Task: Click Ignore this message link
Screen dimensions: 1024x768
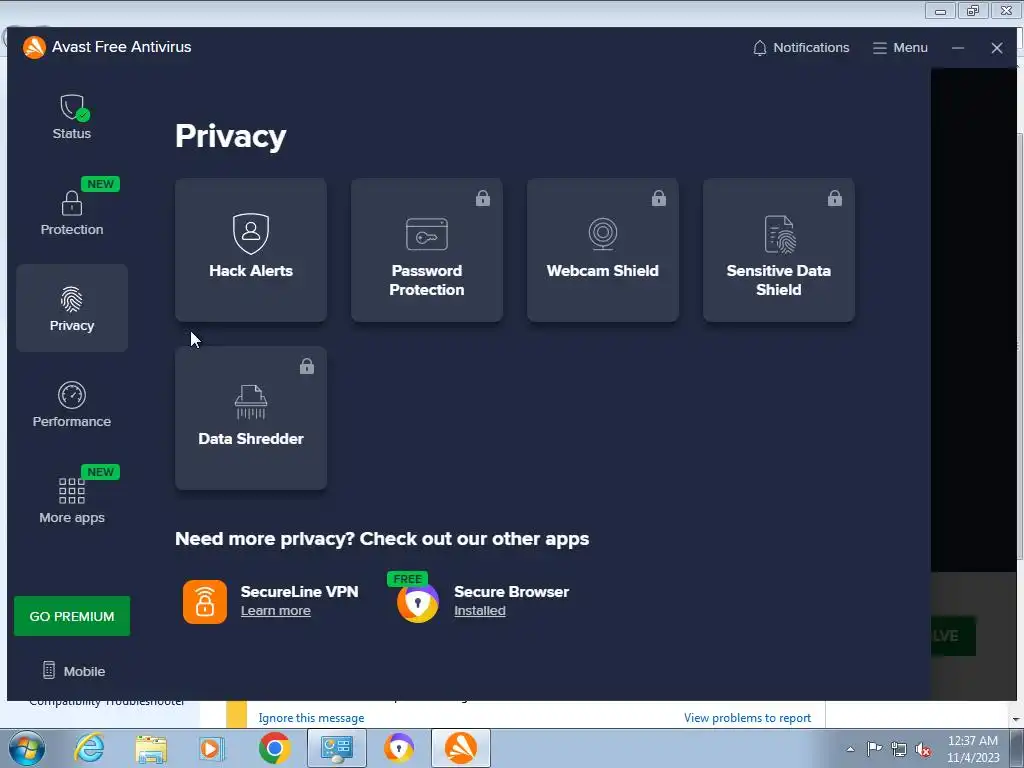Action: [x=312, y=718]
